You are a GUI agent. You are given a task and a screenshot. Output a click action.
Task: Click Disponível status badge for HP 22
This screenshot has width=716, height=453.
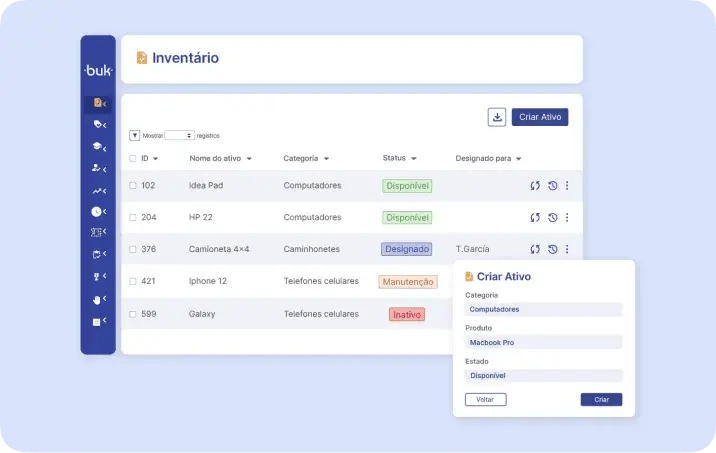coord(407,218)
